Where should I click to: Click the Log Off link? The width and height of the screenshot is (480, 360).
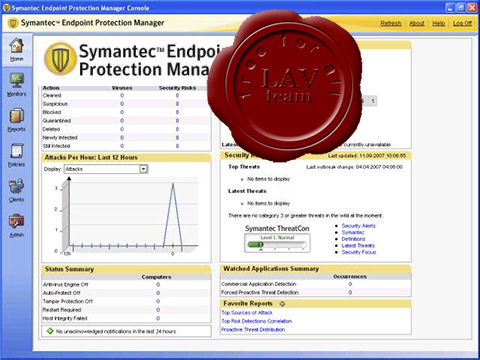pos(462,23)
